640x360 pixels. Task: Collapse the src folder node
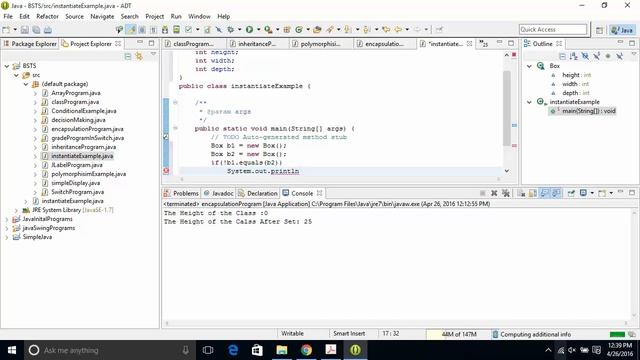point(16,75)
